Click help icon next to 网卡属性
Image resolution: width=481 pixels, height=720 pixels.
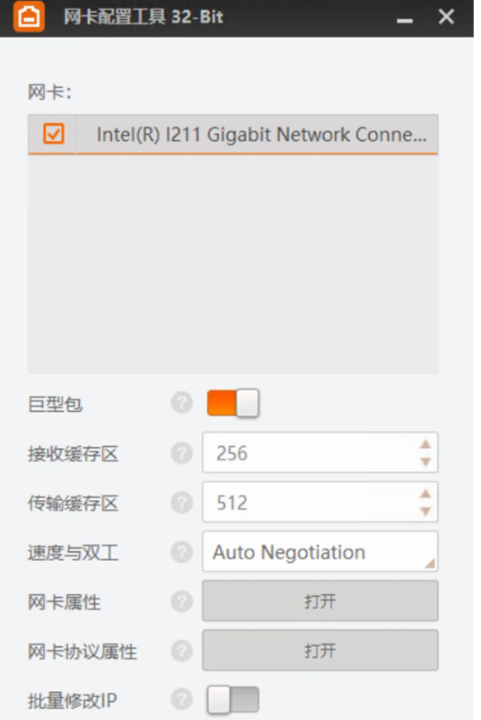(x=182, y=601)
